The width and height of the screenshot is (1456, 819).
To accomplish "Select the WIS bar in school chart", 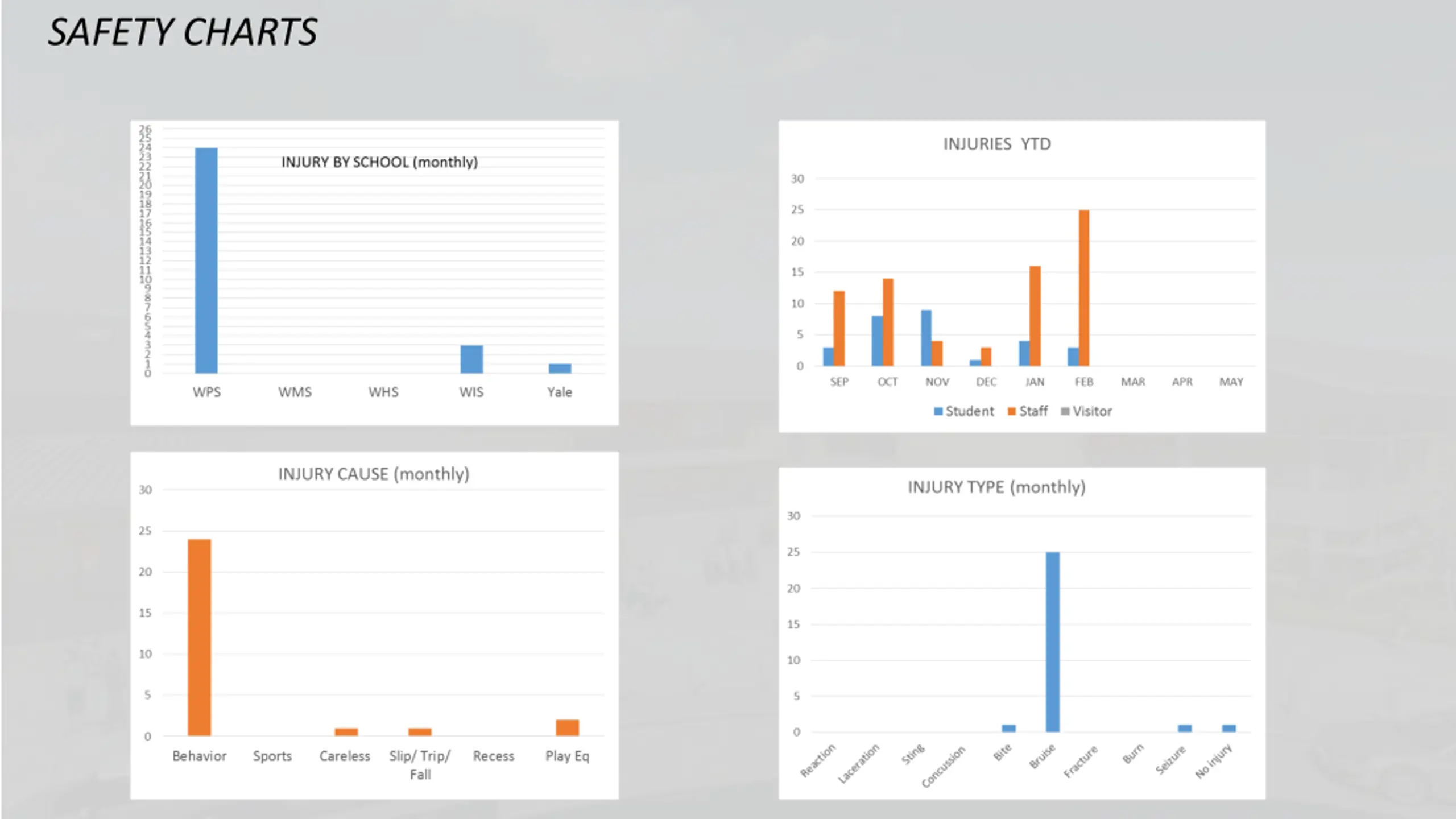I will [471, 359].
